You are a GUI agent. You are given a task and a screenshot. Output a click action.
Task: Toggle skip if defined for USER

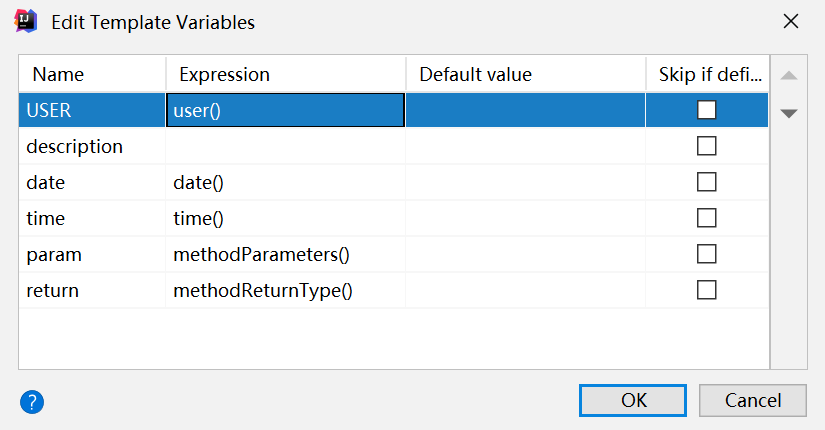click(707, 110)
